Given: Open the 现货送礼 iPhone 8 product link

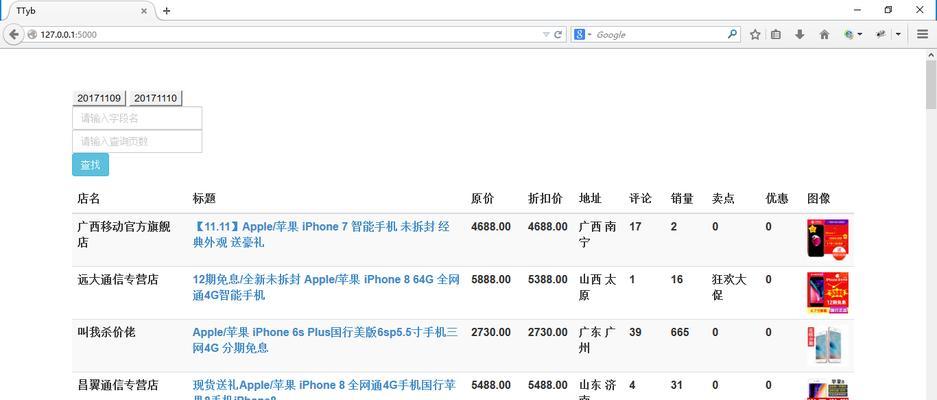Looking at the screenshot, I should pyautogui.click(x=324, y=389).
